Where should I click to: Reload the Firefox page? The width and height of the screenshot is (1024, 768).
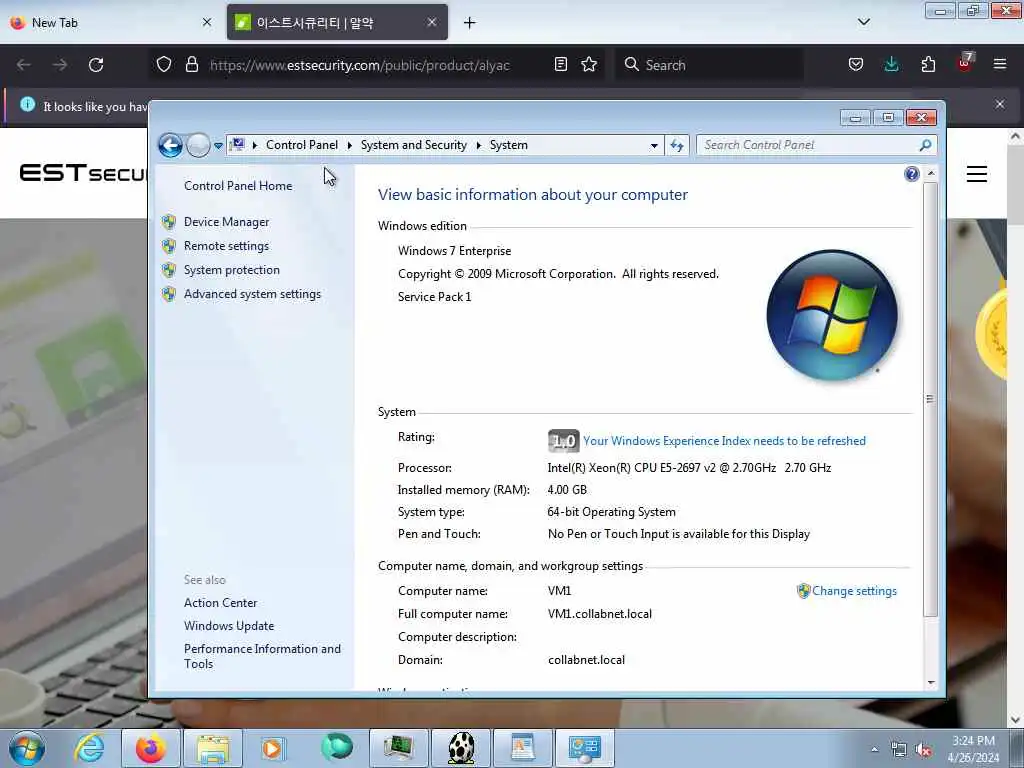96,65
